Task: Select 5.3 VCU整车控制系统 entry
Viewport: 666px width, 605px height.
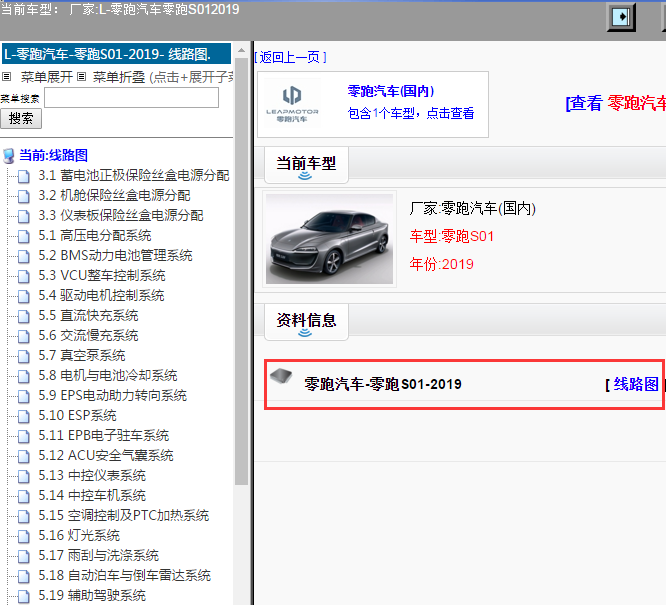Action: (102, 275)
